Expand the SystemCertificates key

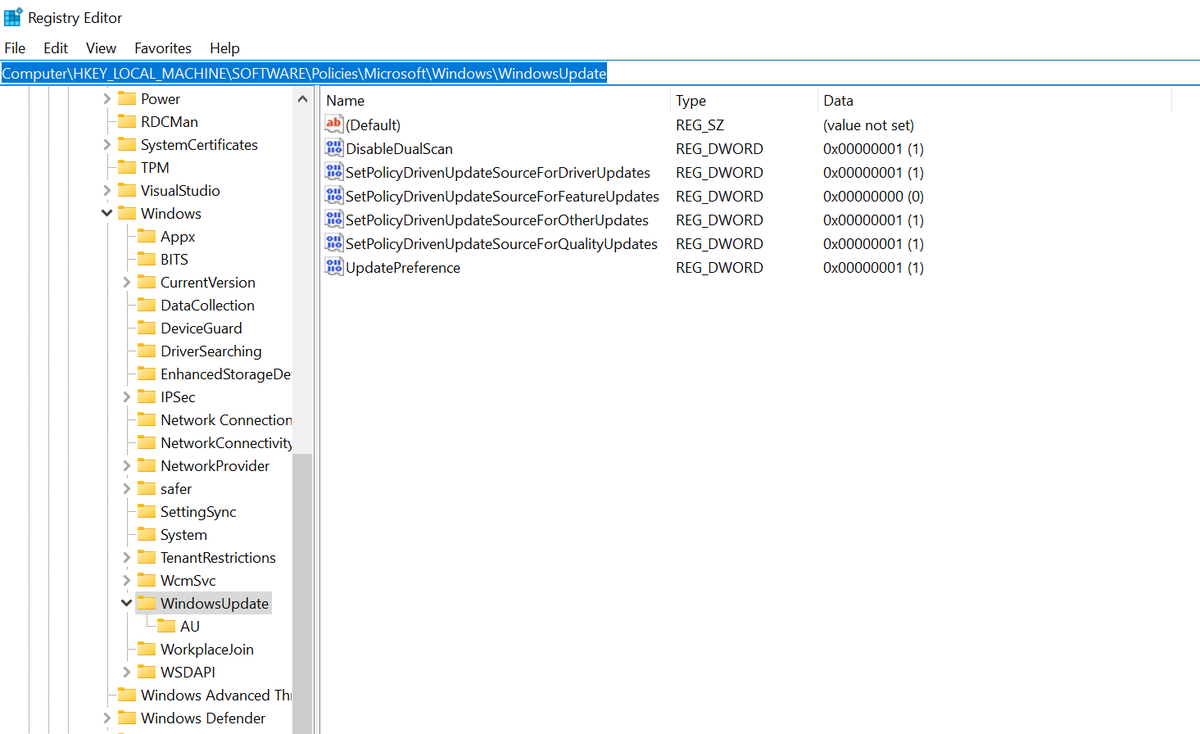[107, 145]
